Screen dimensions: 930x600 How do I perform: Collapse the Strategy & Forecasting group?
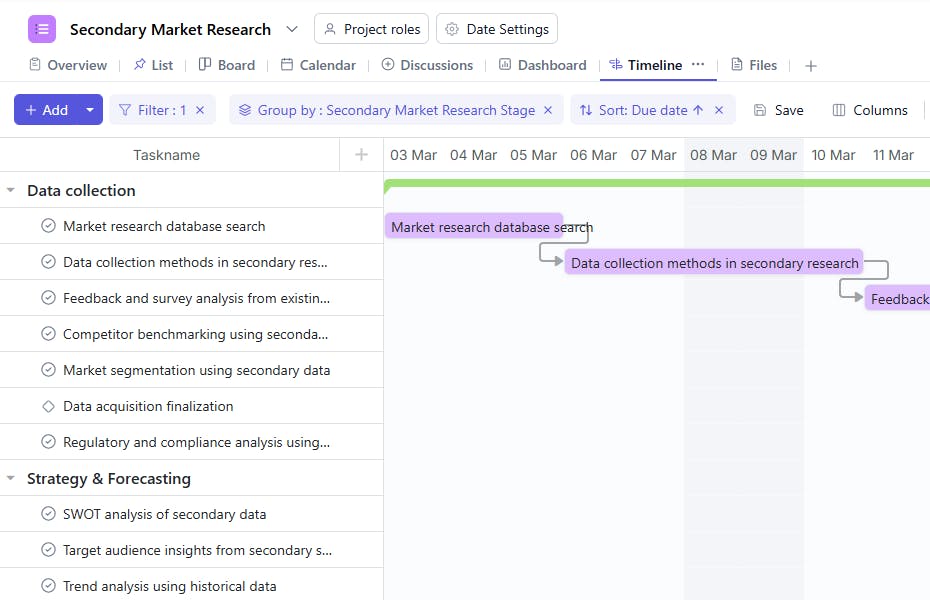[x=11, y=479]
